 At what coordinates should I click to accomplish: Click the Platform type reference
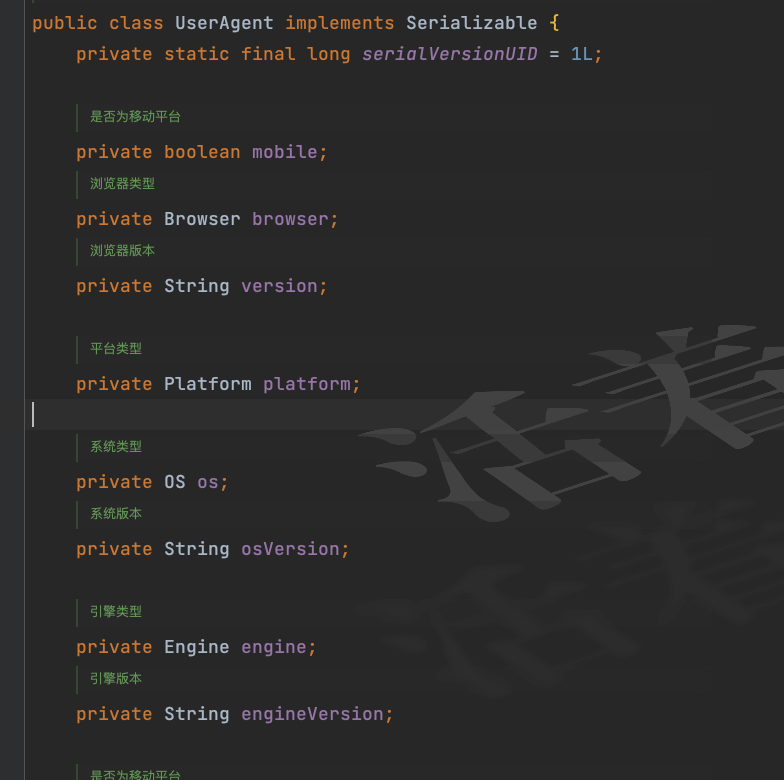(x=207, y=384)
